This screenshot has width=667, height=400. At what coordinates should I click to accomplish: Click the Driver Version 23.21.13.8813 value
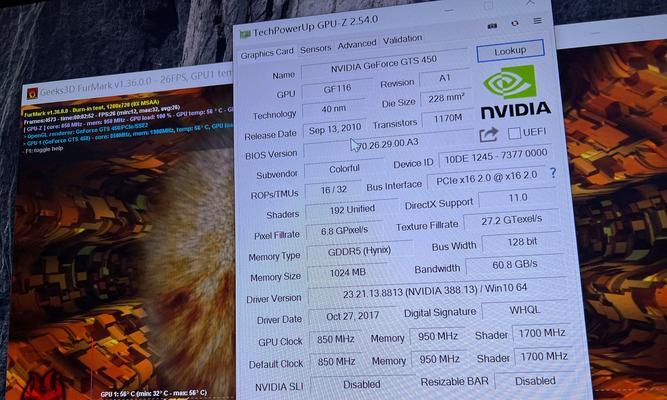[437, 291]
